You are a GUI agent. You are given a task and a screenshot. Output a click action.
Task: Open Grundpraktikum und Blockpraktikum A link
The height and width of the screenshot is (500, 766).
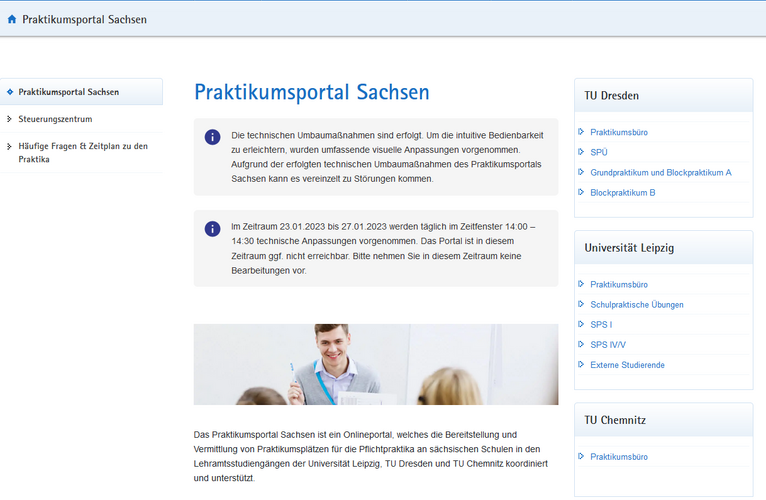tap(661, 173)
